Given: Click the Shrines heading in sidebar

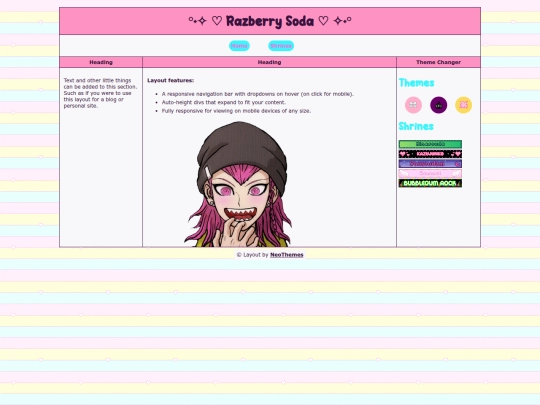Looking at the screenshot, I should point(416,126).
